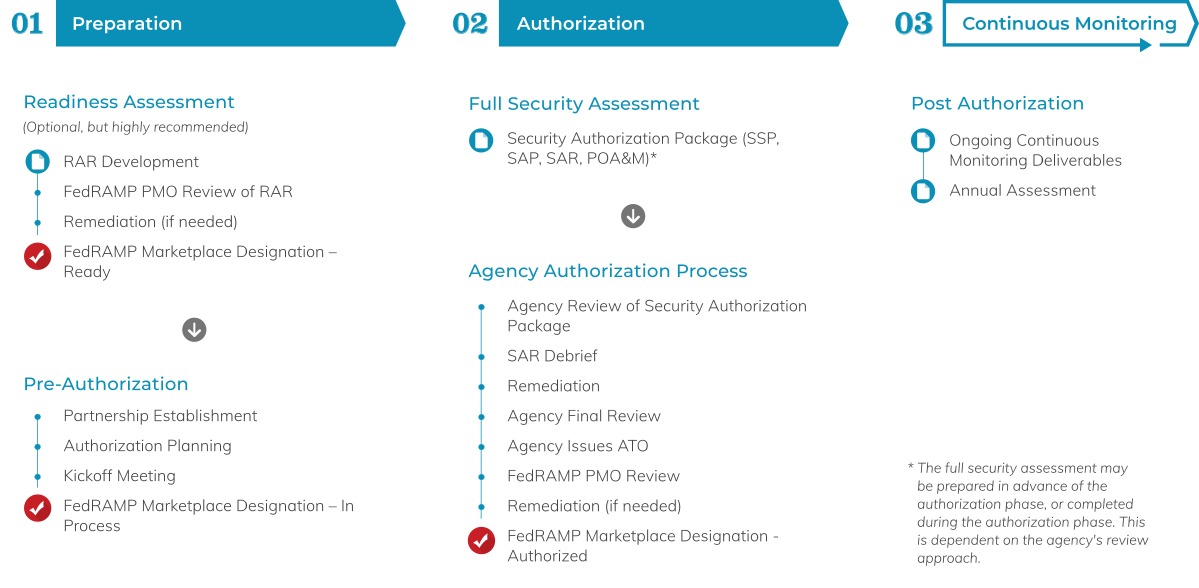Click 'Annual Assessment' text

(x=1022, y=190)
